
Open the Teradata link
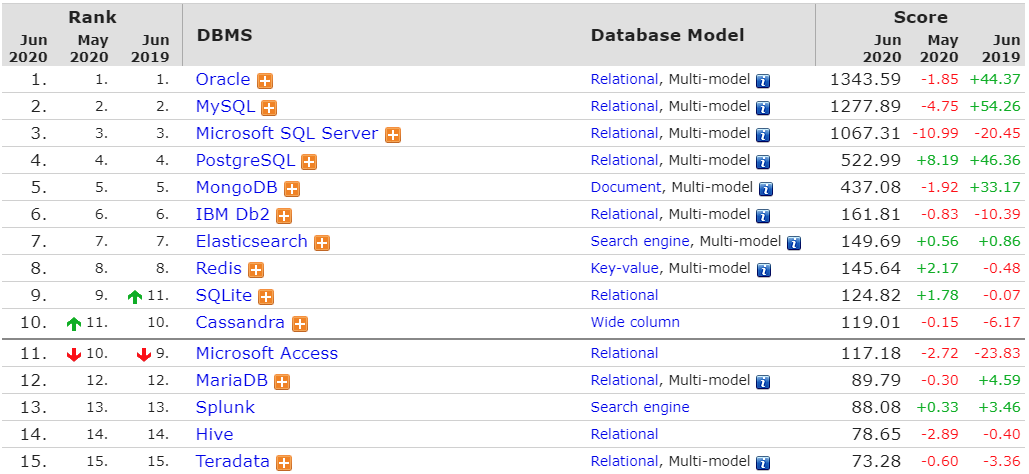(232, 461)
